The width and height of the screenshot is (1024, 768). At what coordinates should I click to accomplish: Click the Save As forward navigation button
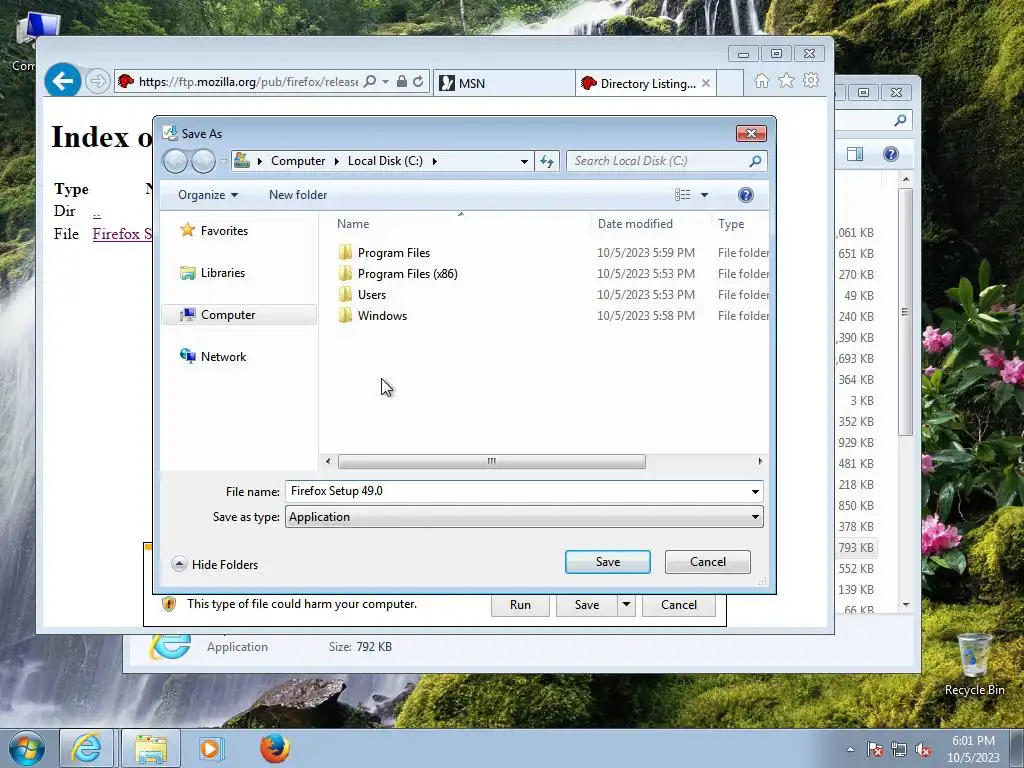pos(203,161)
